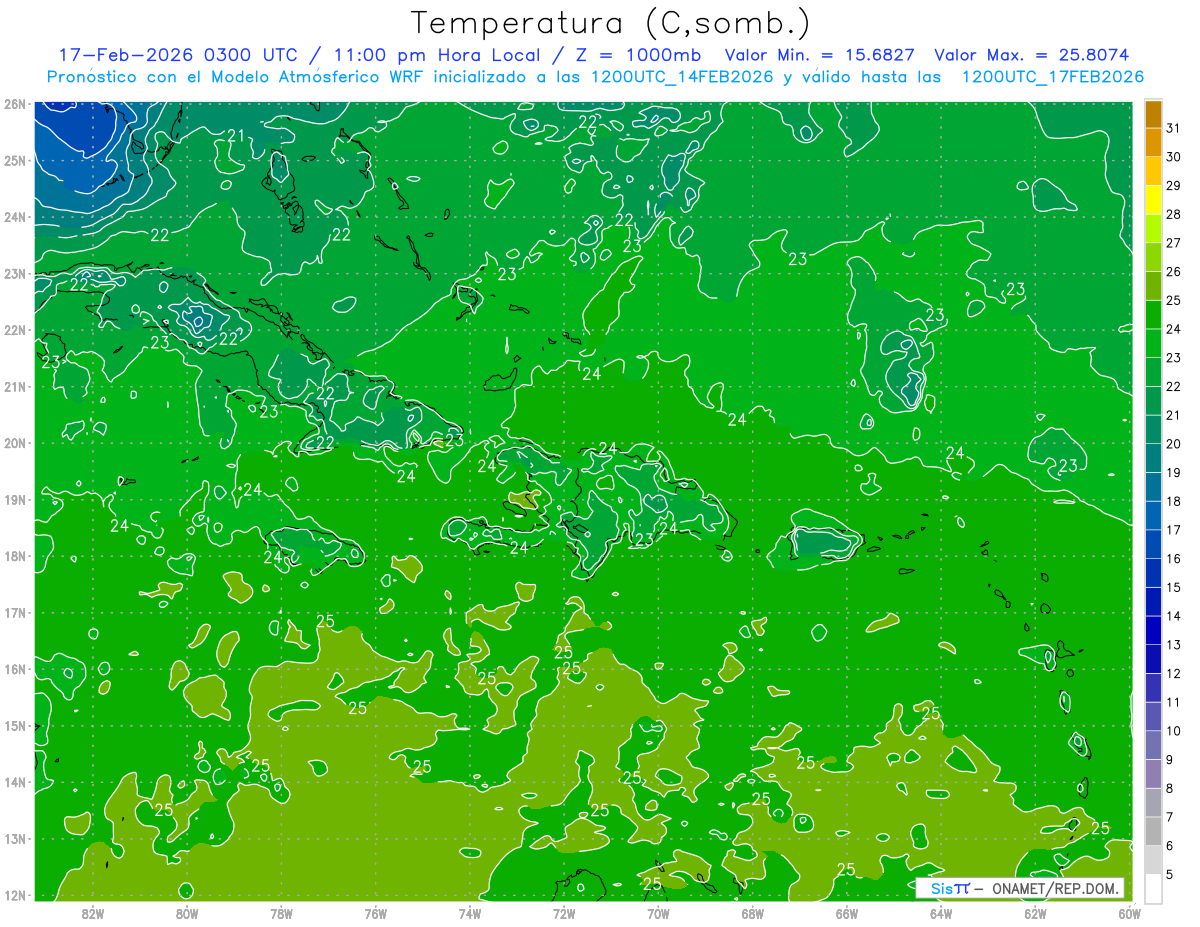
Task: Click the white swatch below colorbar label 5
Action: pyautogui.click(x=1153, y=888)
